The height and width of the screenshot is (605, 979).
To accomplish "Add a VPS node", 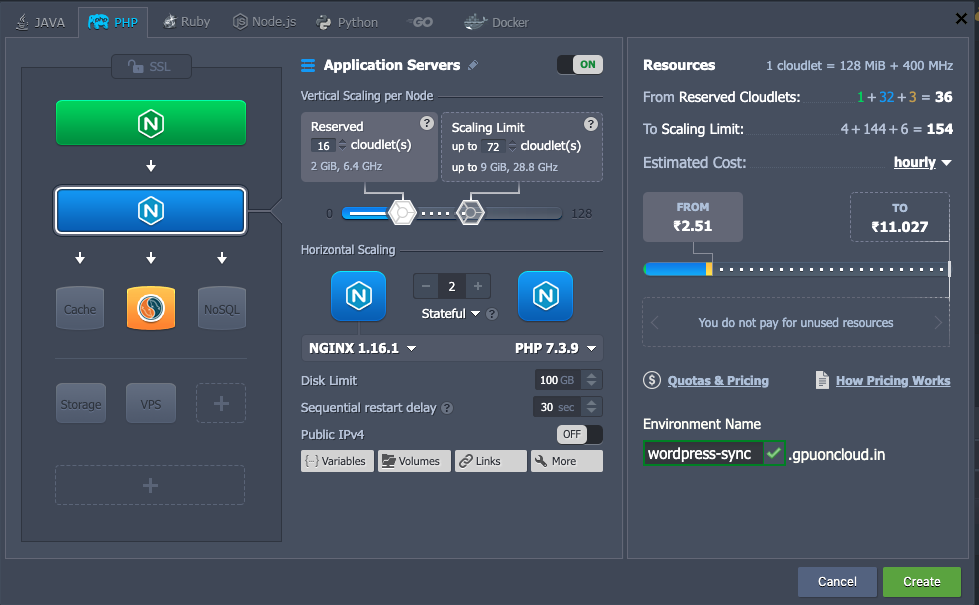I will (x=150, y=404).
